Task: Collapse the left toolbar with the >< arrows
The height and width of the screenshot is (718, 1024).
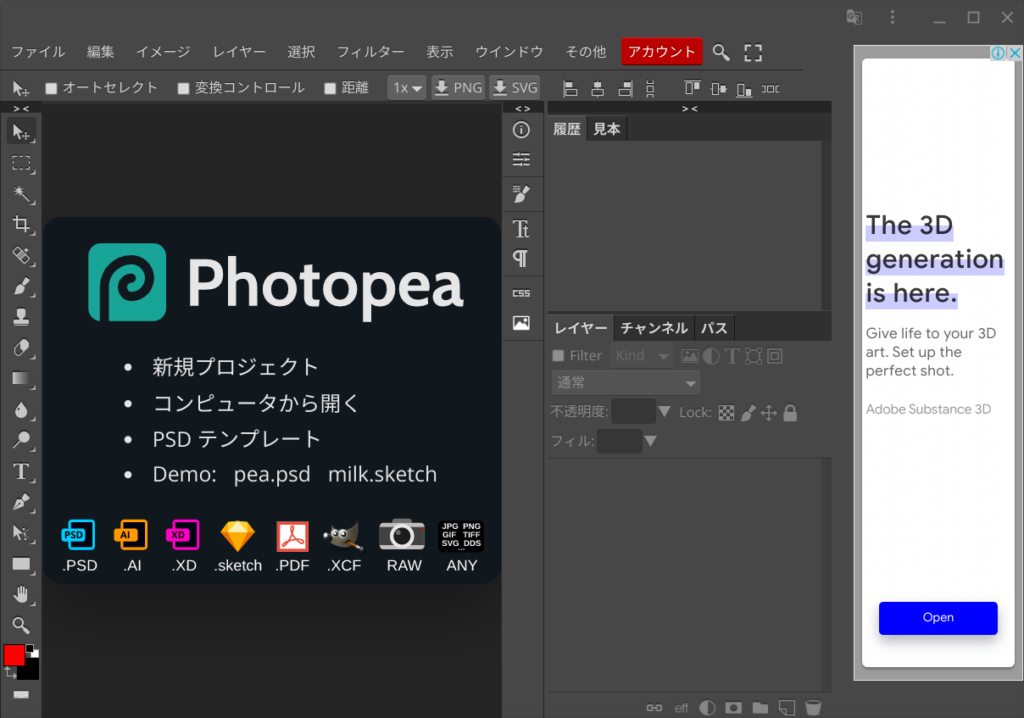Action: coord(21,109)
